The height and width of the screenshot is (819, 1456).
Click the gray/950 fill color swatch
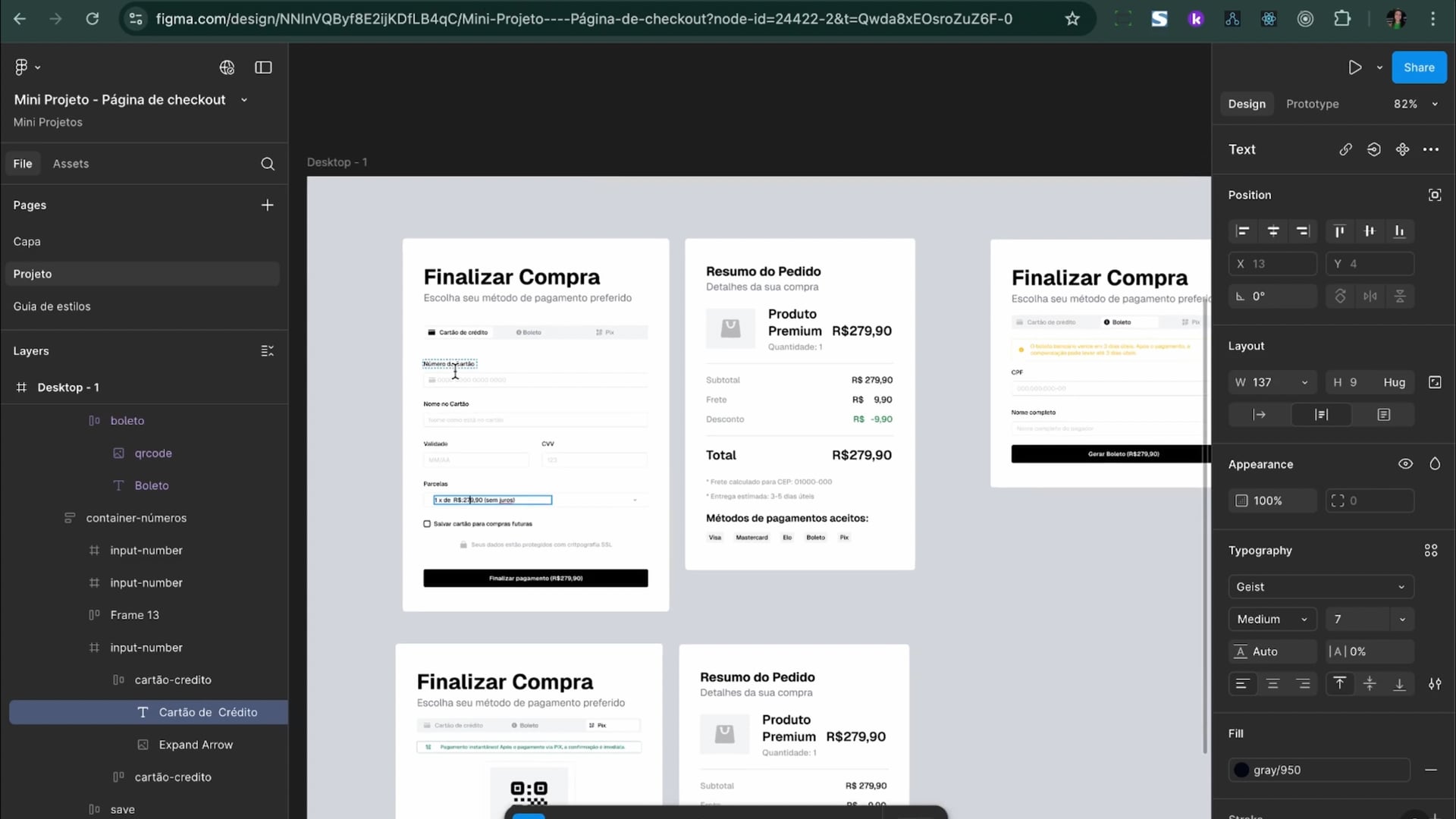click(1241, 770)
